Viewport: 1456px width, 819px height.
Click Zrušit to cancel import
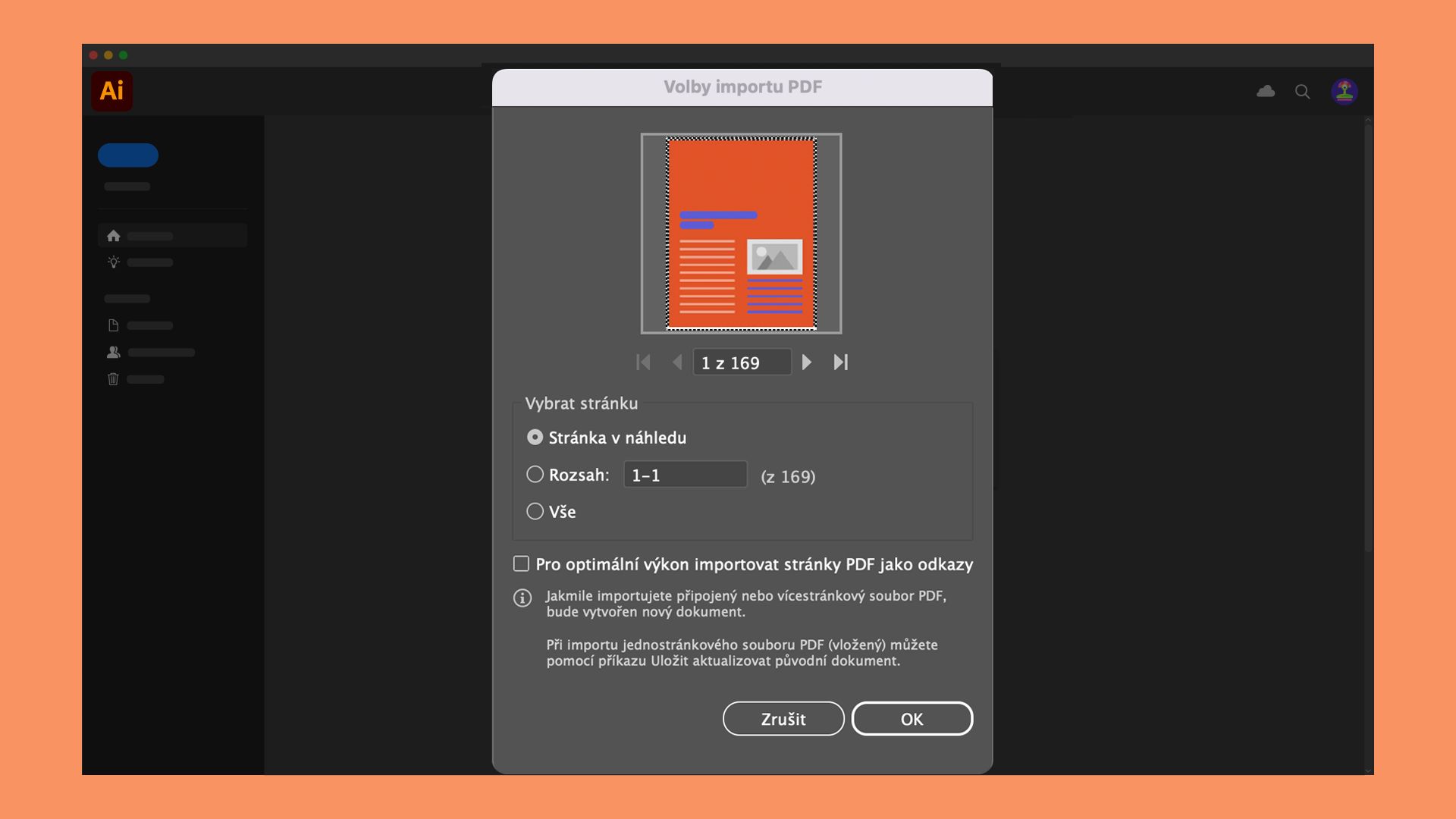(783, 719)
